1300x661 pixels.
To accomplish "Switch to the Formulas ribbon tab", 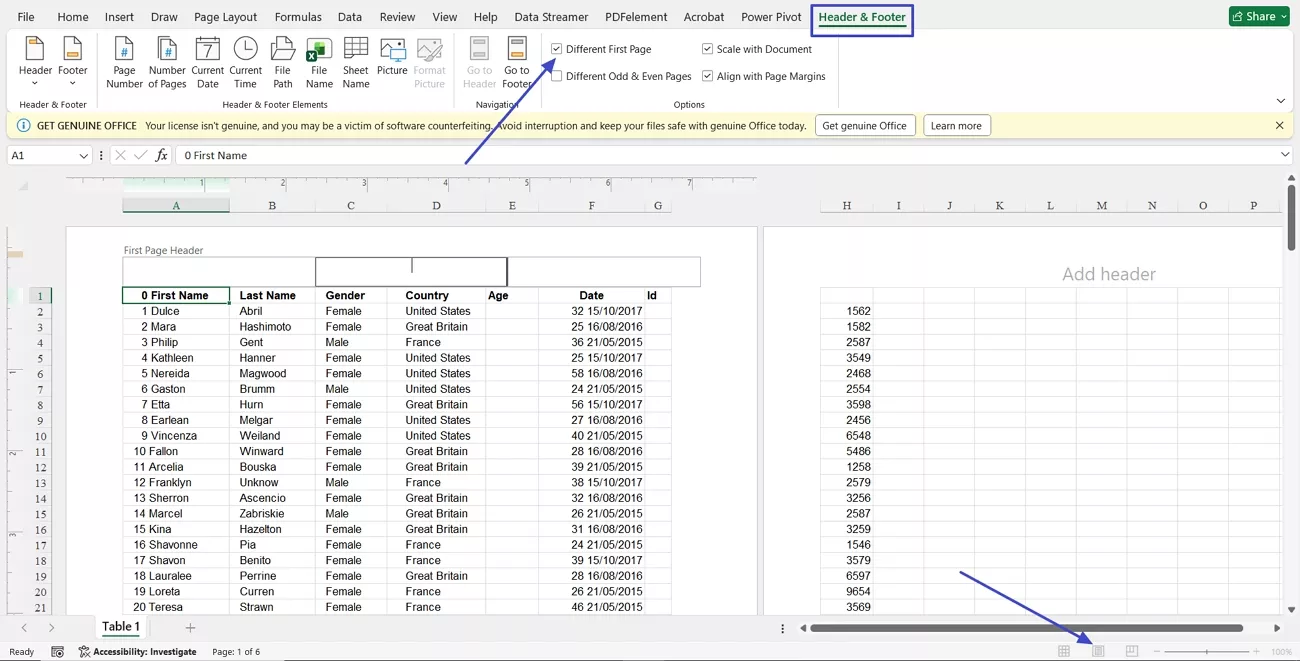I will (298, 16).
